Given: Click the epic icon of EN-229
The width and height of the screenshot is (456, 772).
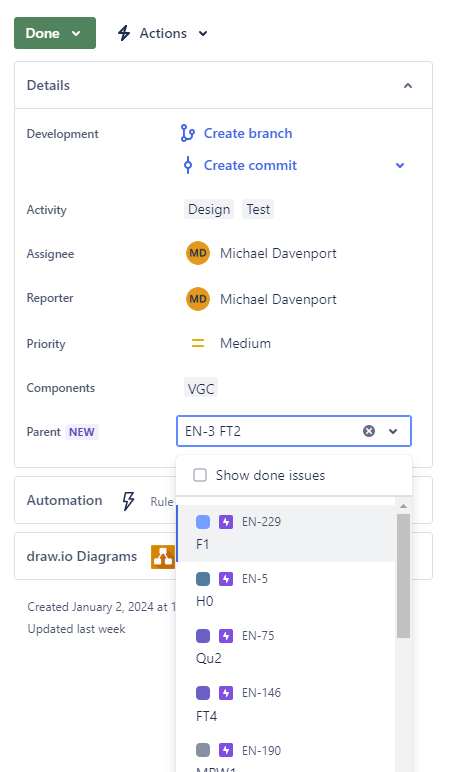Looking at the screenshot, I should [226, 522].
